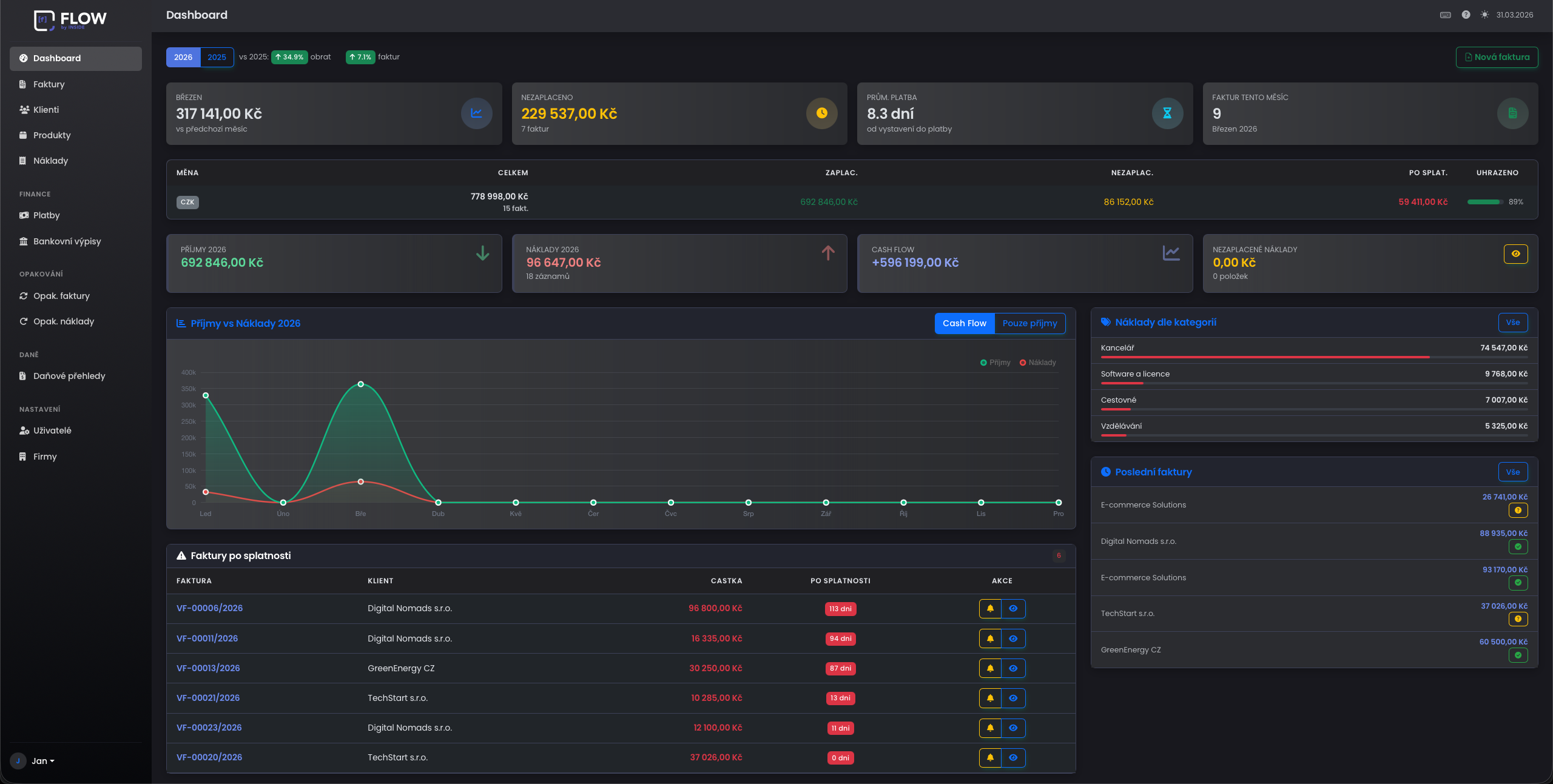The height and width of the screenshot is (784, 1553).
Task: Open Vše in Náklady dle kategorií panel
Action: coord(1512,323)
